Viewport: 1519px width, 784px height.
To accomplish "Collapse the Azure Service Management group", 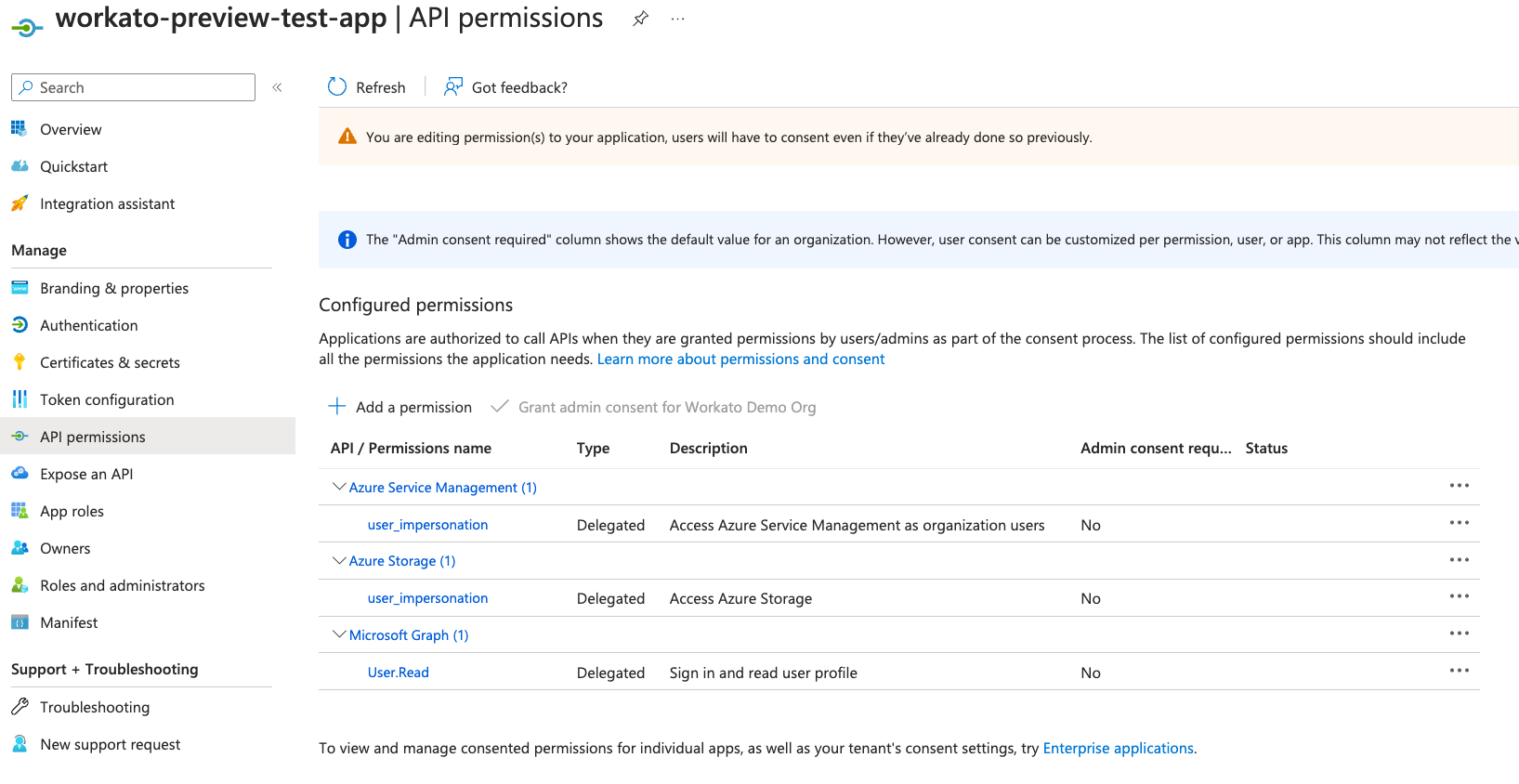I will [339, 487].
